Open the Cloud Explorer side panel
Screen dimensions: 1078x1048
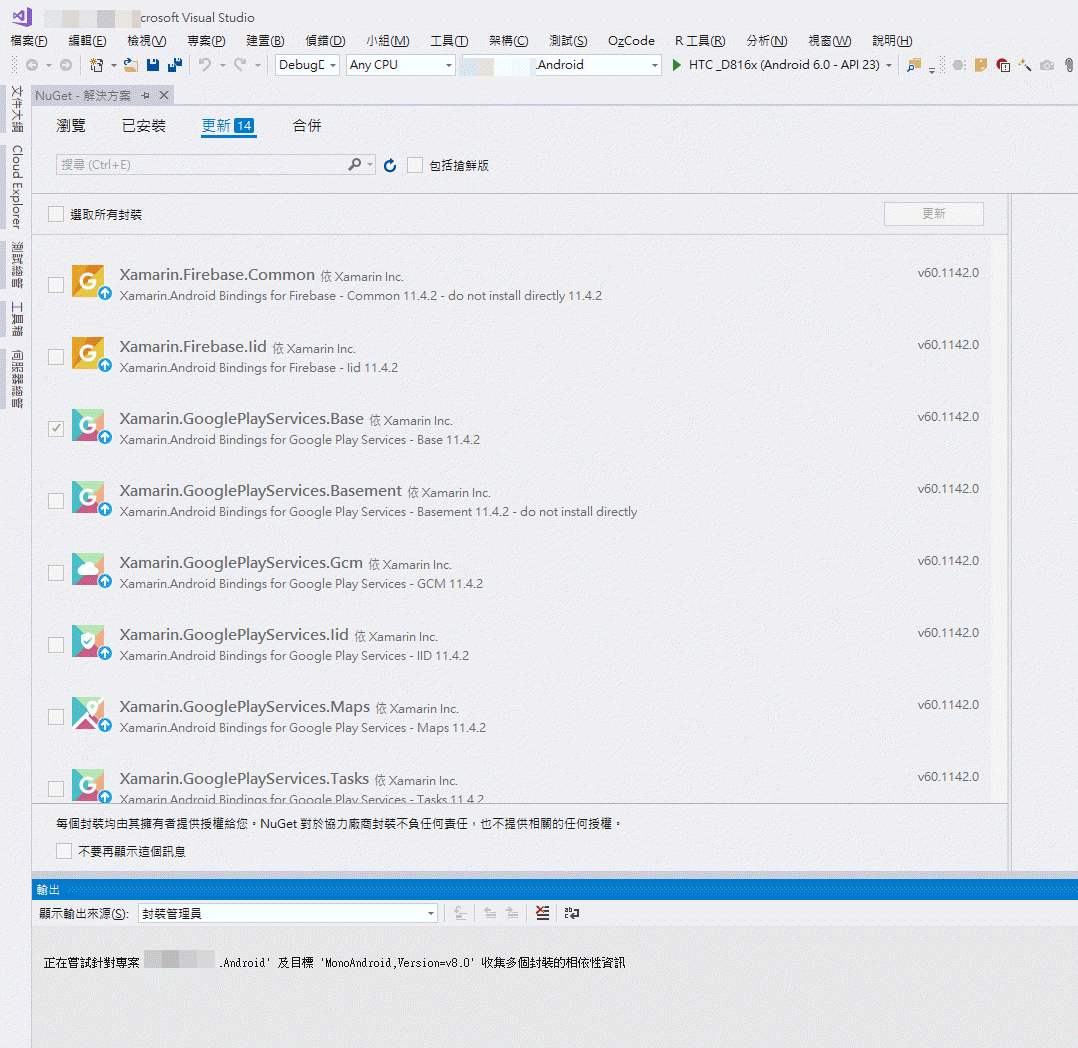click(x=16, y=187)
